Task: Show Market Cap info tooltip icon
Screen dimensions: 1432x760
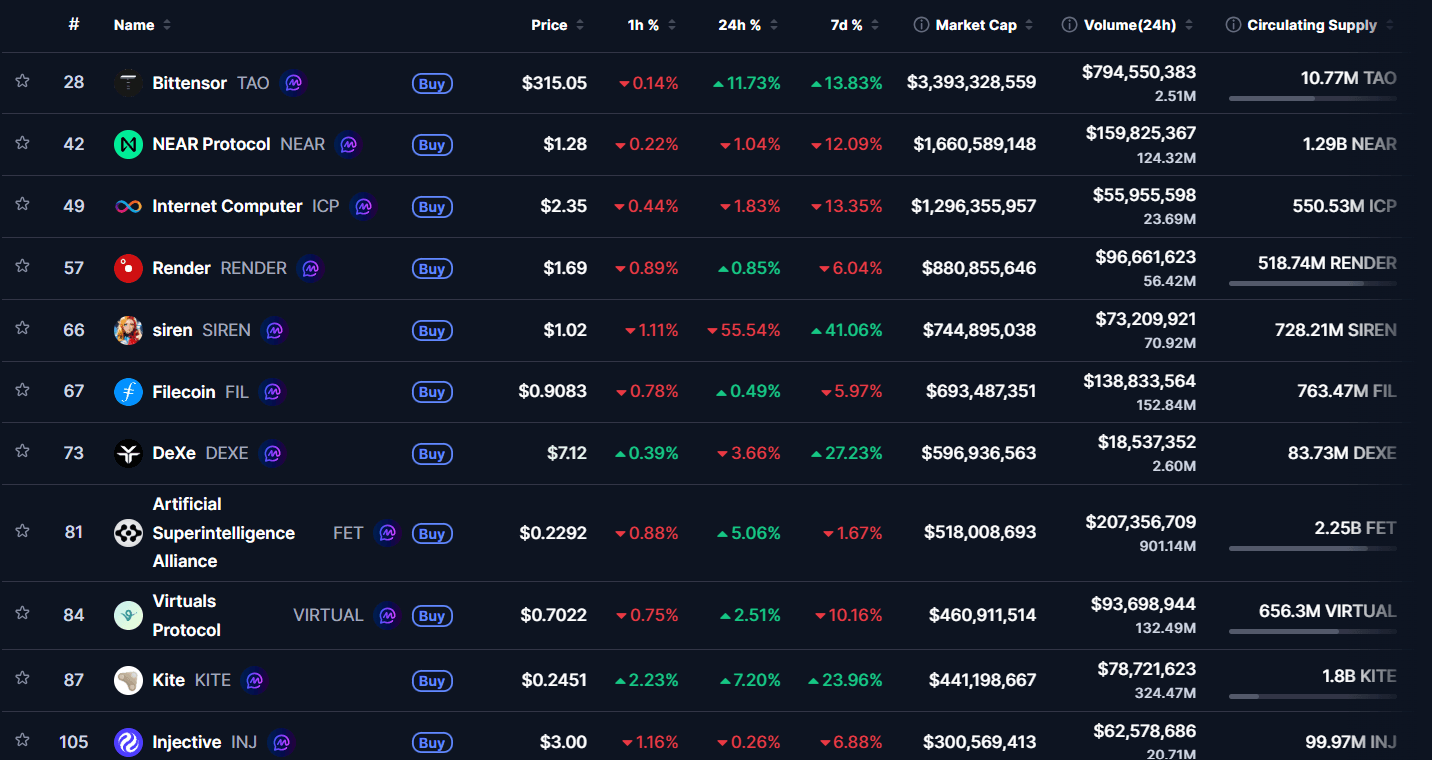Action: 921,25
